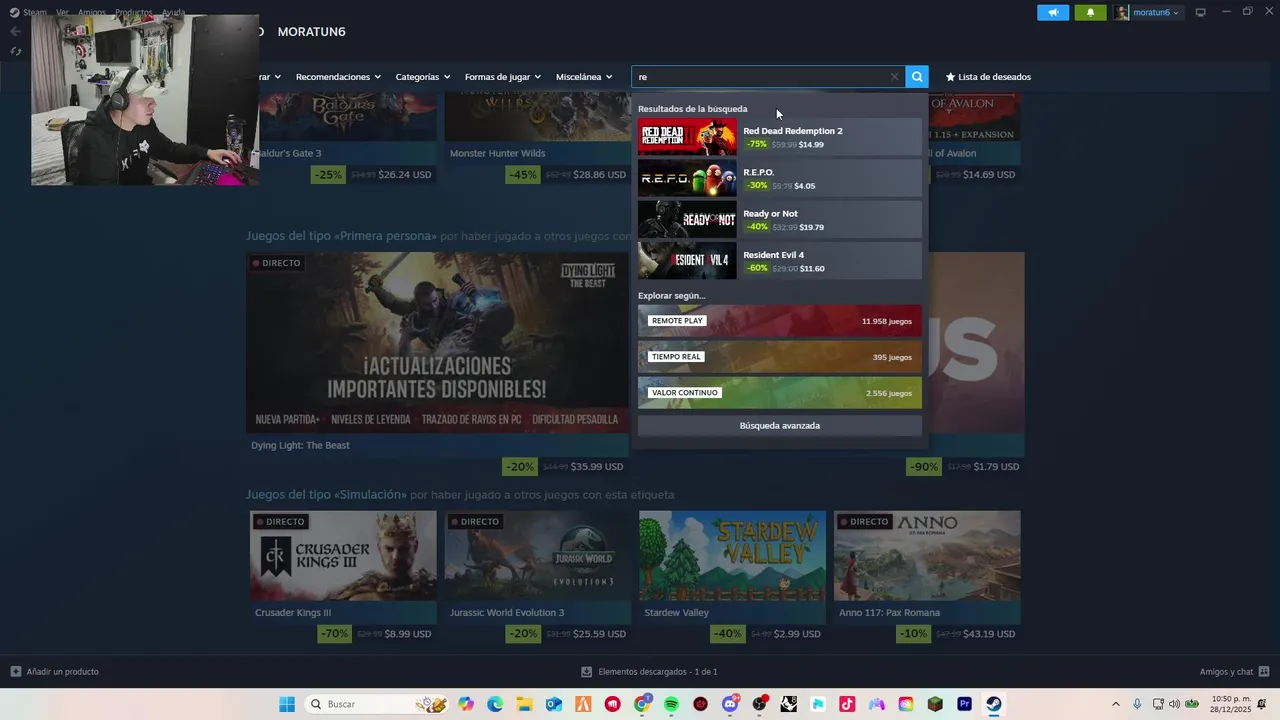Click the $35.99 USD Dying Light price

pos(598,467)
